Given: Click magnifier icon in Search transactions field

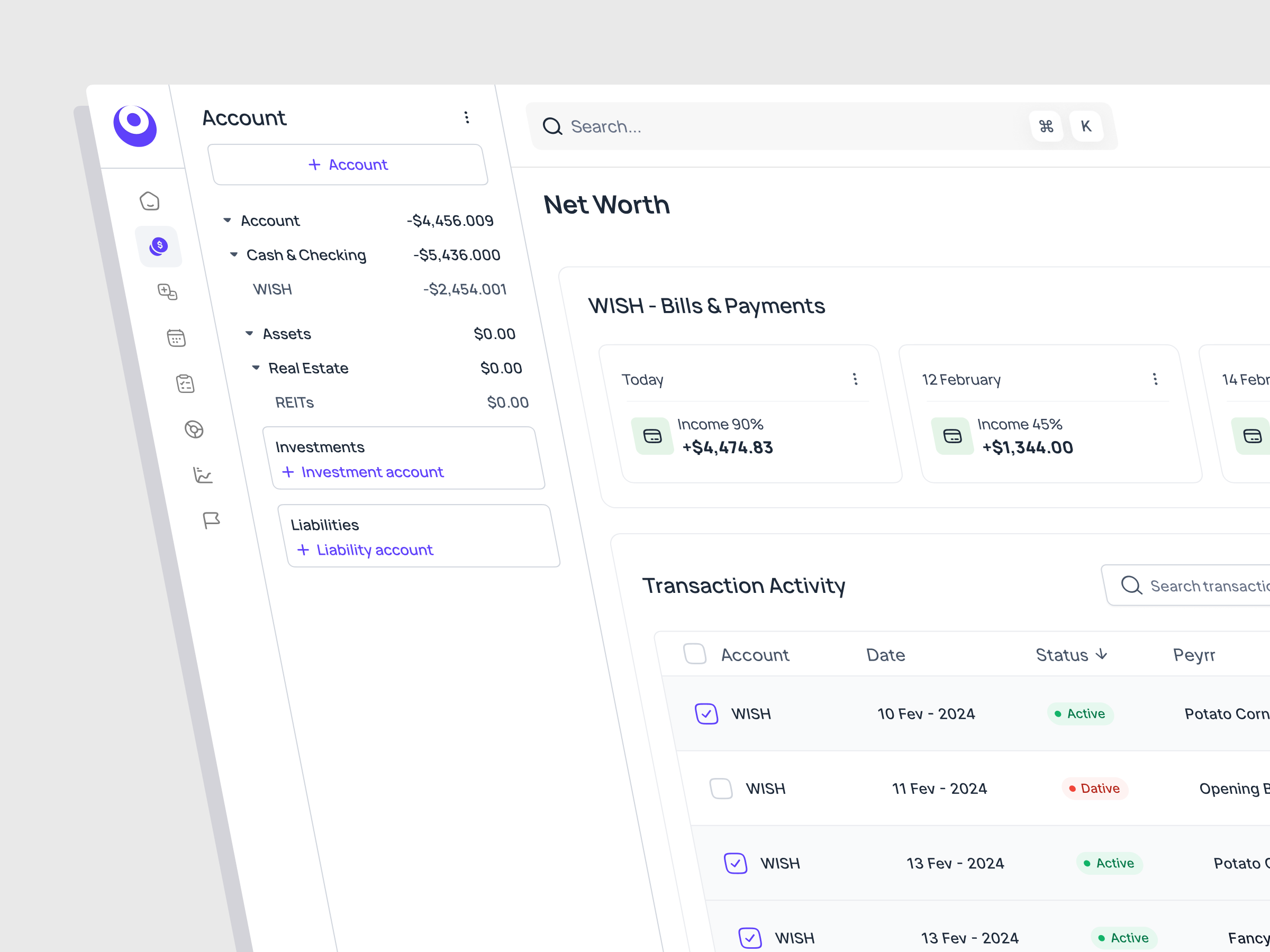Looking at the screenshot, I should click(1132, 585).
